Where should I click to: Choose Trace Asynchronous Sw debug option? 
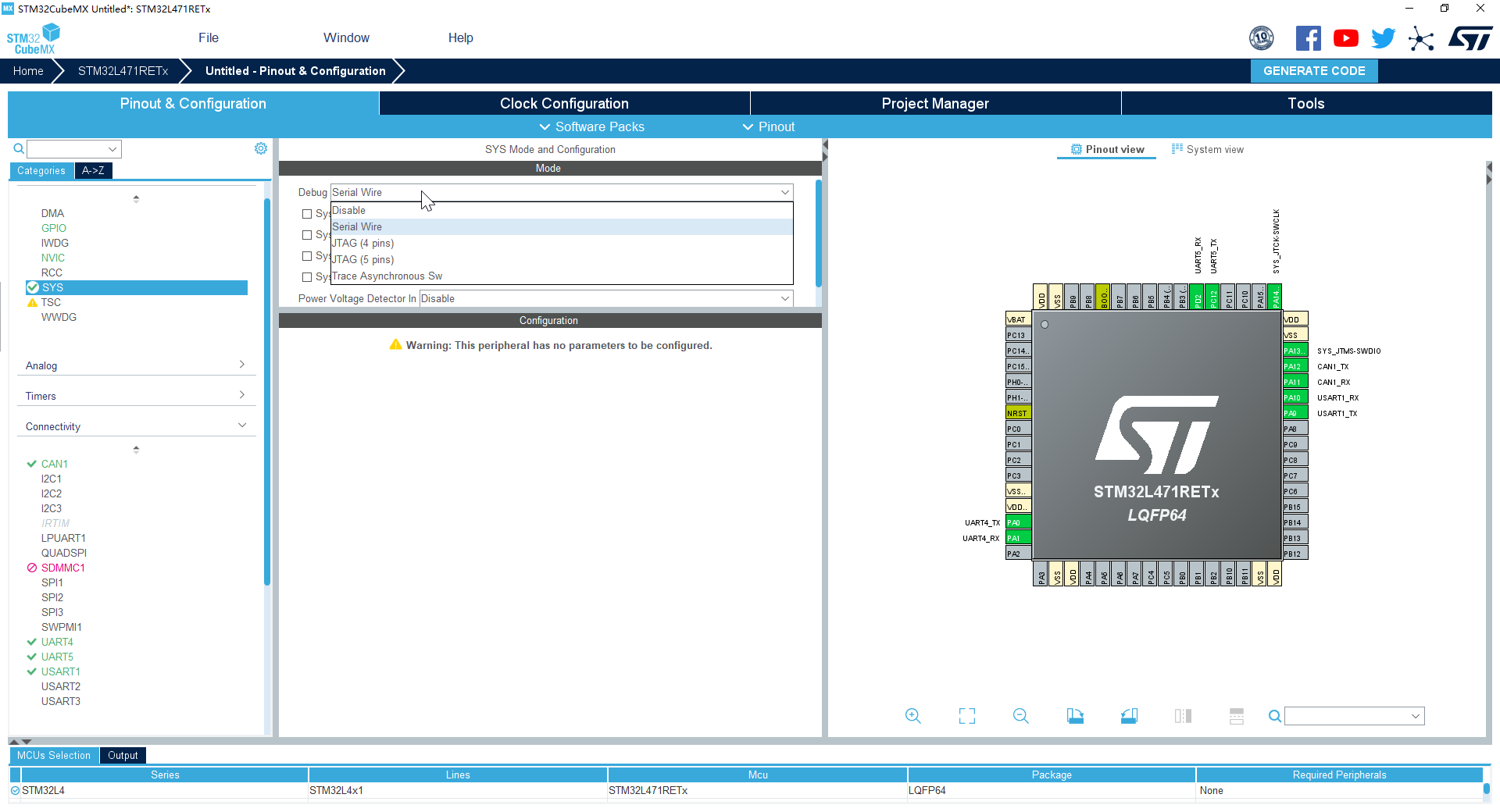click(562, 276)
